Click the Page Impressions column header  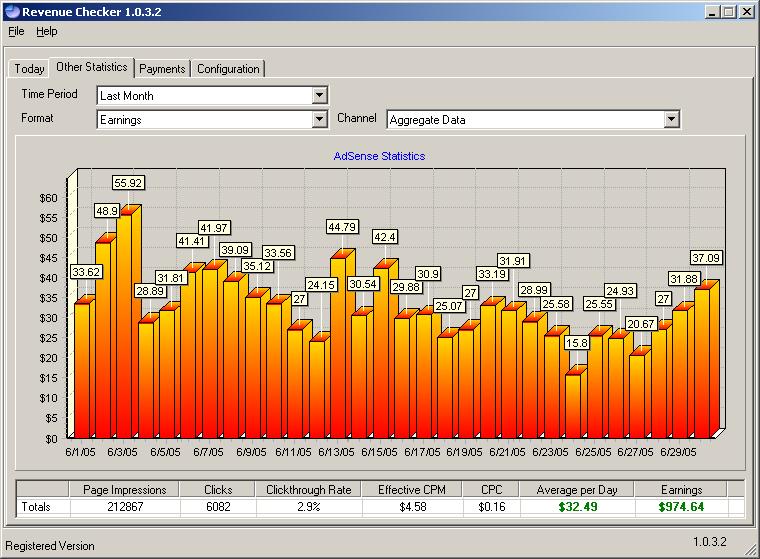pyautogui.click(x=124, y=490)
